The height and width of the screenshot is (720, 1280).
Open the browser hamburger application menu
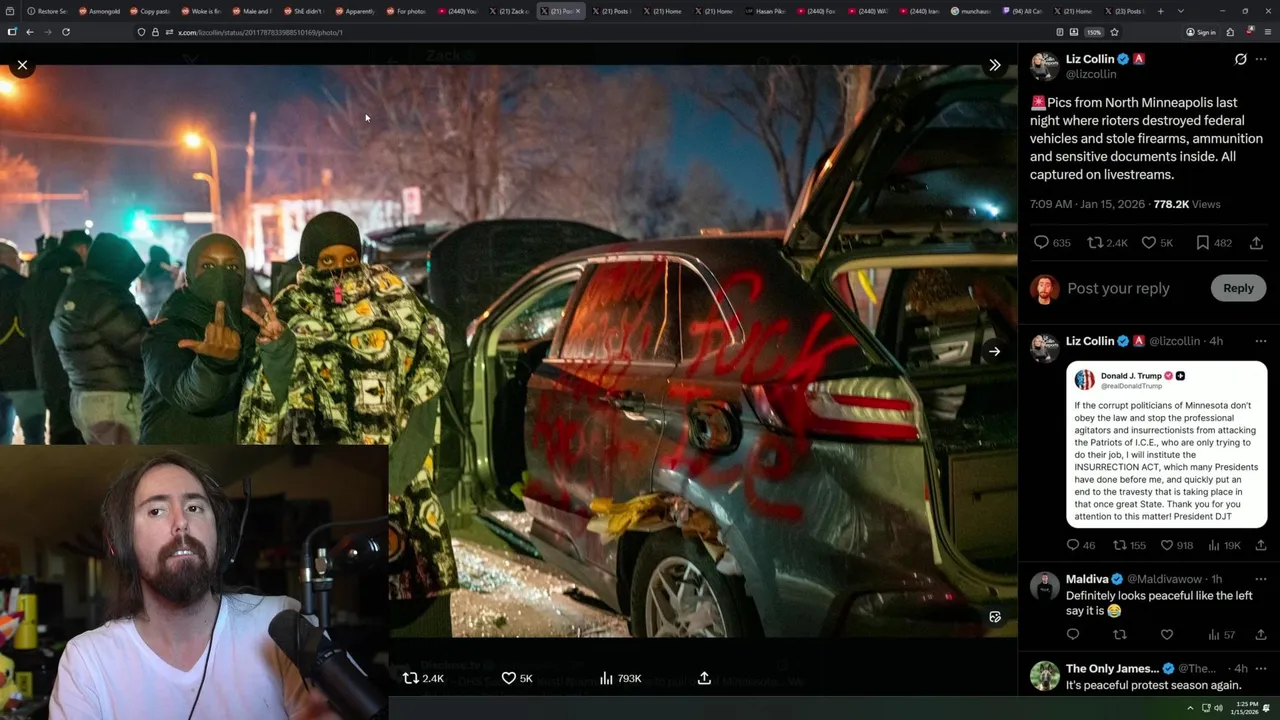1267,32
